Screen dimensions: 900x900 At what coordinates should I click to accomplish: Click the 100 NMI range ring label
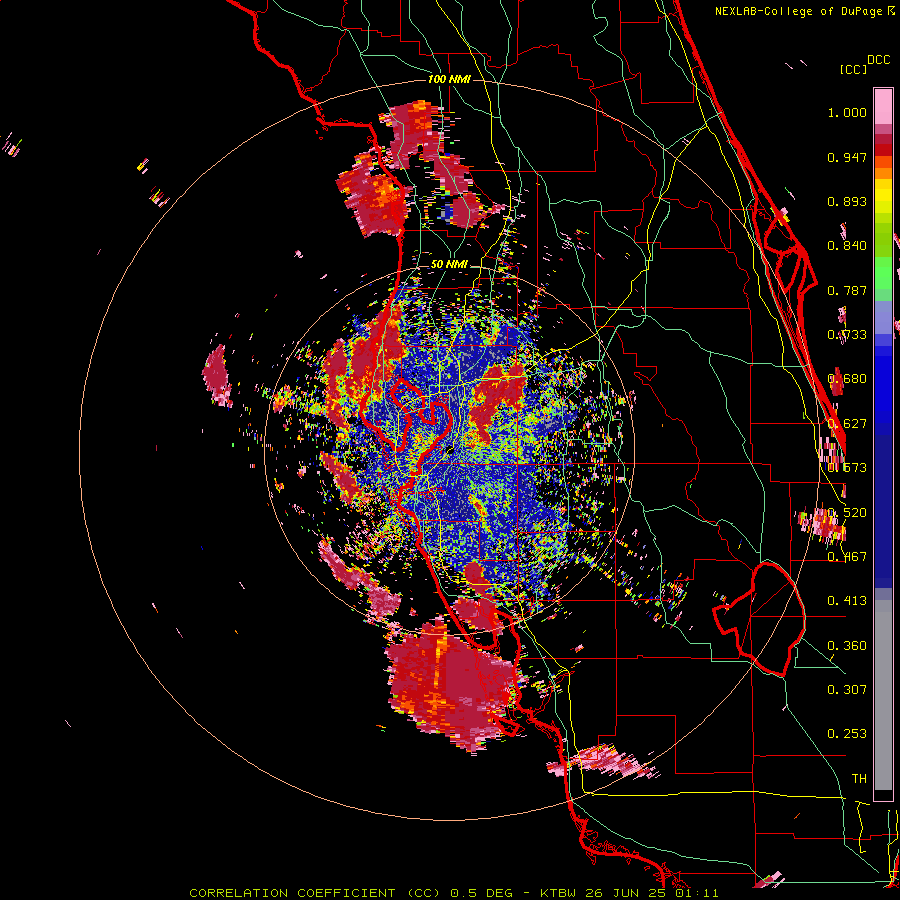tap(449, 79)
